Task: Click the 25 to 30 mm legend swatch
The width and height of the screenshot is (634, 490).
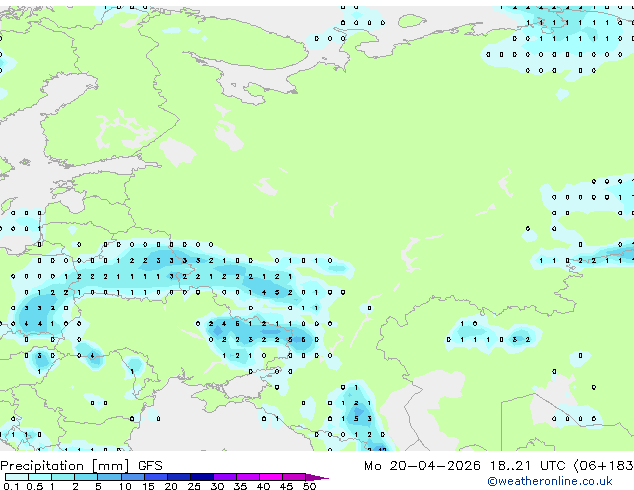Action: pos(202,477)
